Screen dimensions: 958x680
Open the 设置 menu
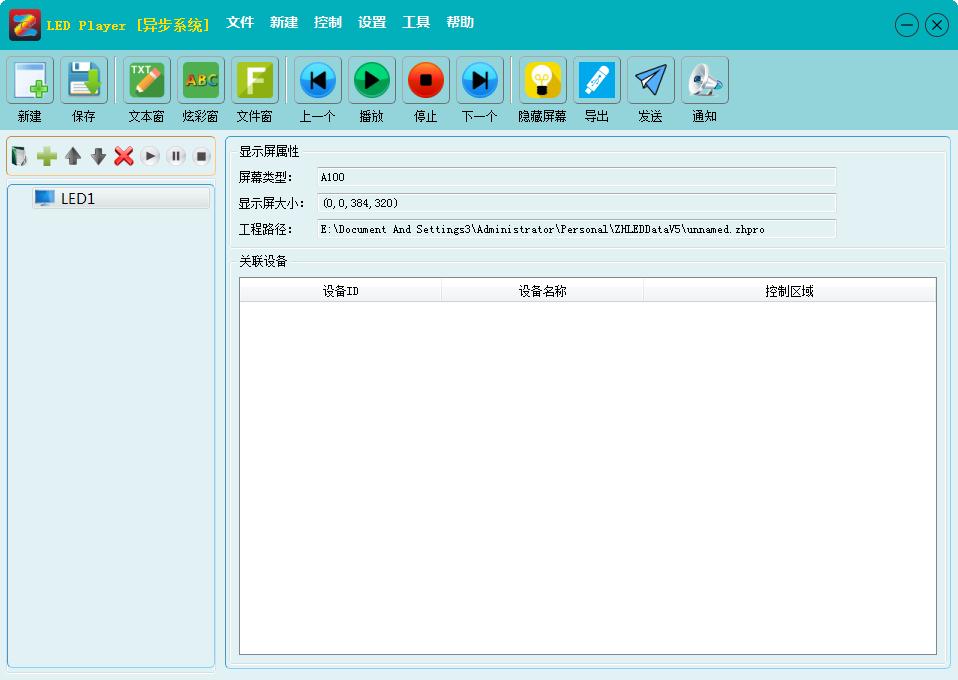371,23
